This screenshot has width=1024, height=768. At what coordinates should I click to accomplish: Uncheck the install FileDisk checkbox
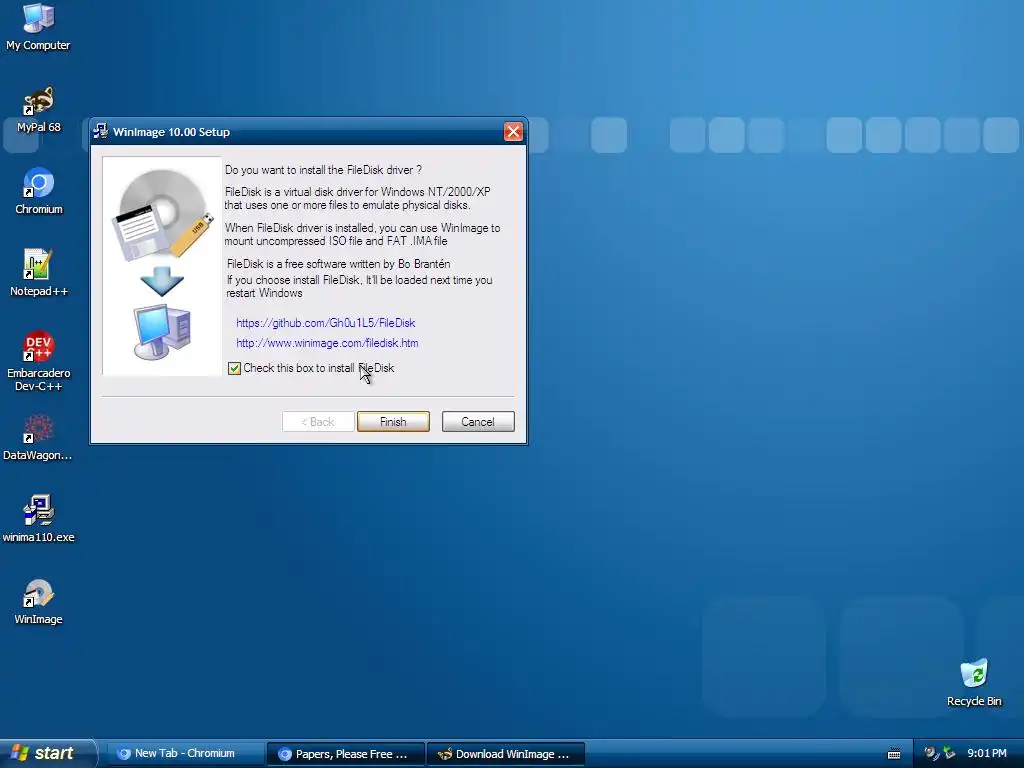234,368
